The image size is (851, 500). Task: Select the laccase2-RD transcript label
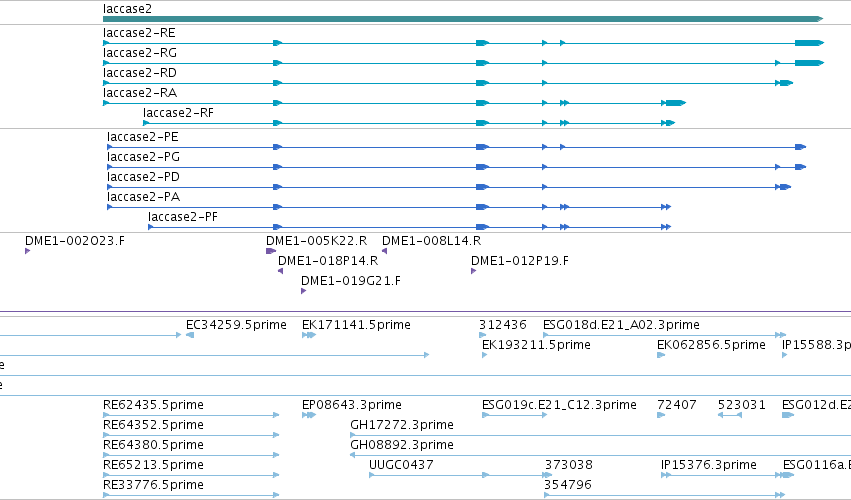(139, 73)
